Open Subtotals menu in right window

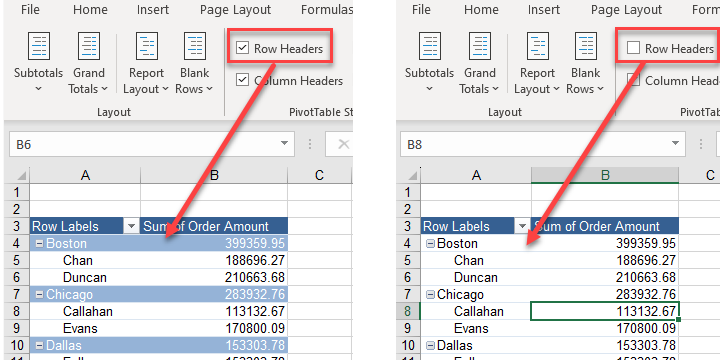pyautogui.click(x=429, y=62)
